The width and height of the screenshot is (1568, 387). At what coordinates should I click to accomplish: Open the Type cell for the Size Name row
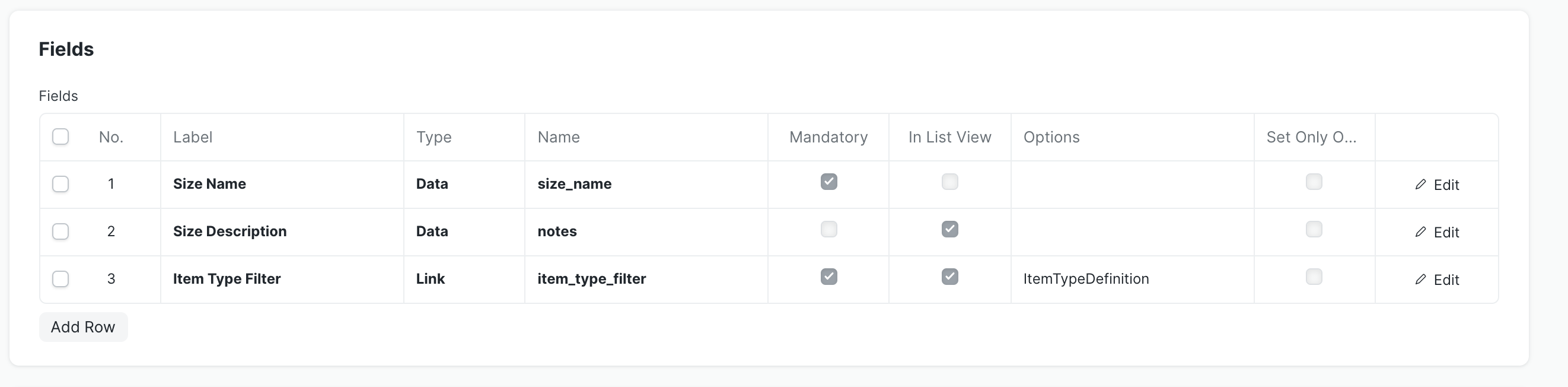coord(464,184)
